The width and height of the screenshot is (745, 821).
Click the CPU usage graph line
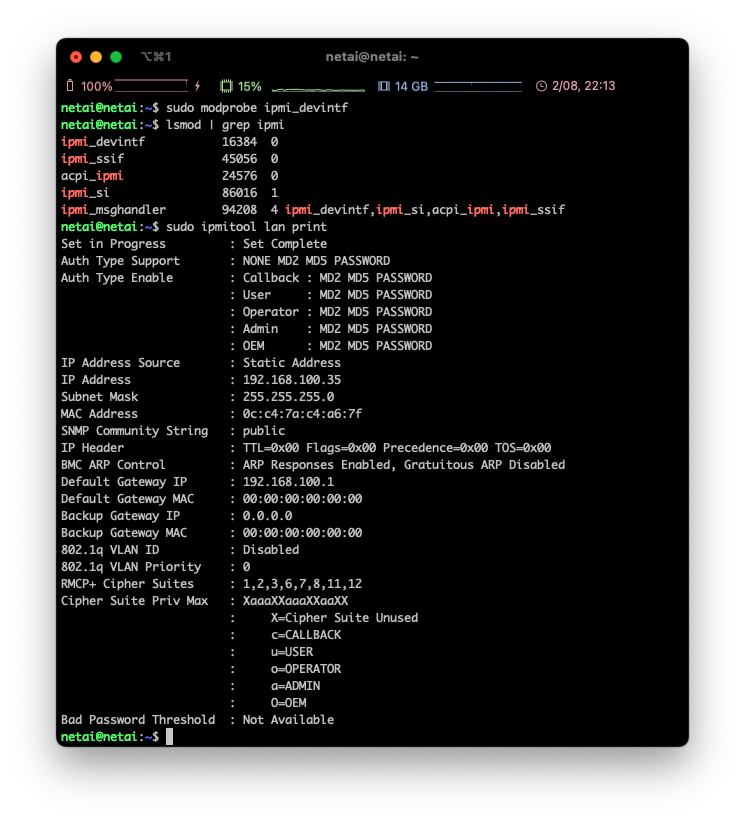click(x=318, y=90)
